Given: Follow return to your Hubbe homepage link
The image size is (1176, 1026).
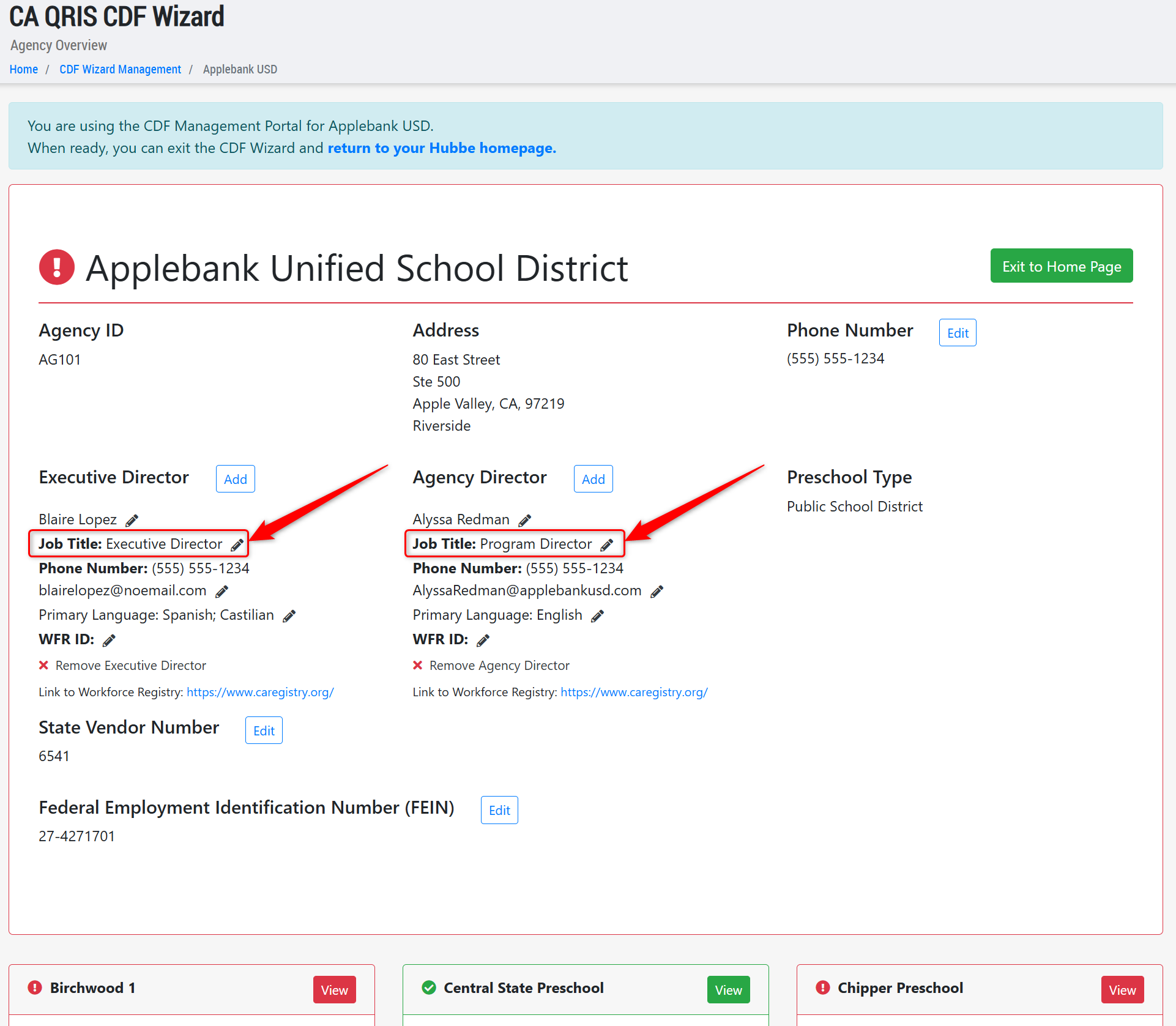Looking at the screenshot, I should tap(441, 148).
